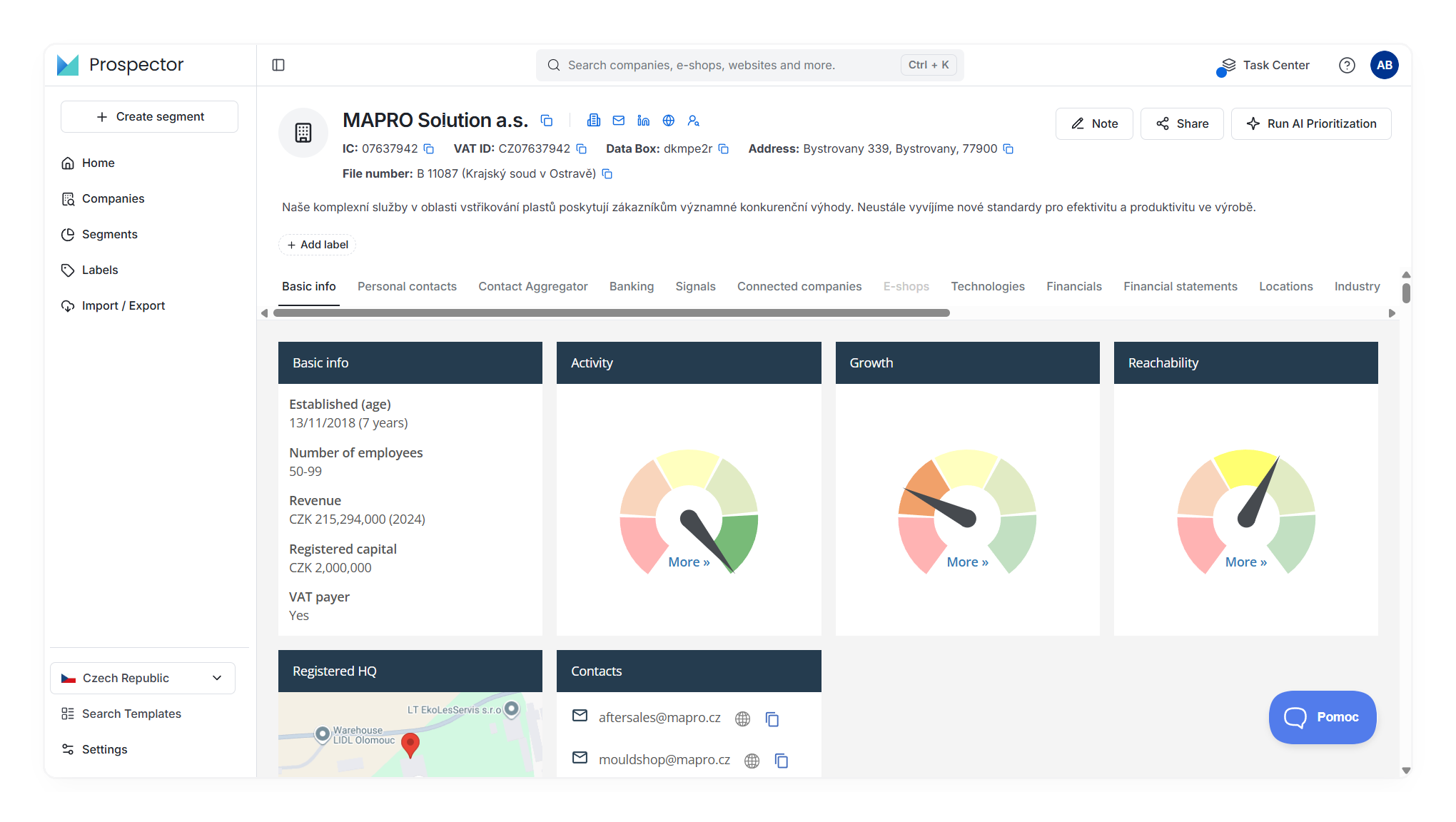Open the LinkedIn icon for the company
The image size is (1456, 822).
644,121
